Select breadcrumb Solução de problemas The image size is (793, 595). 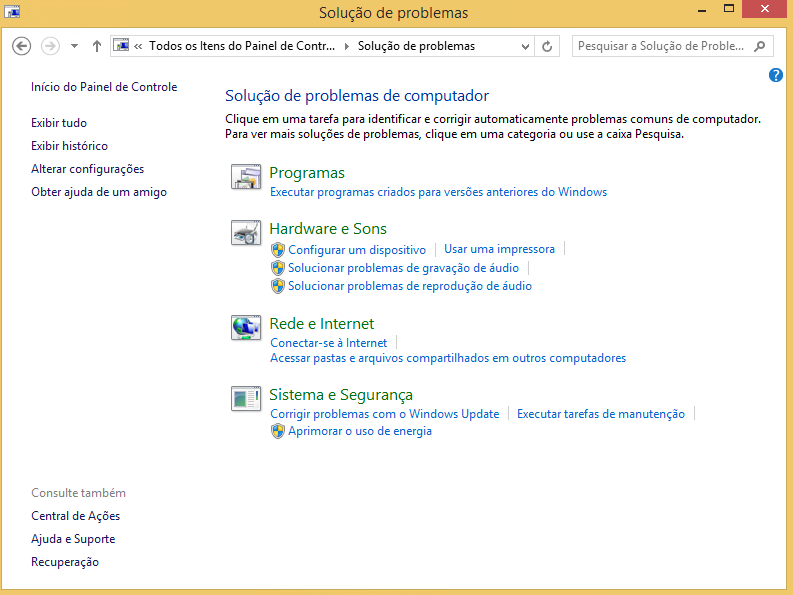coord(416,46)
